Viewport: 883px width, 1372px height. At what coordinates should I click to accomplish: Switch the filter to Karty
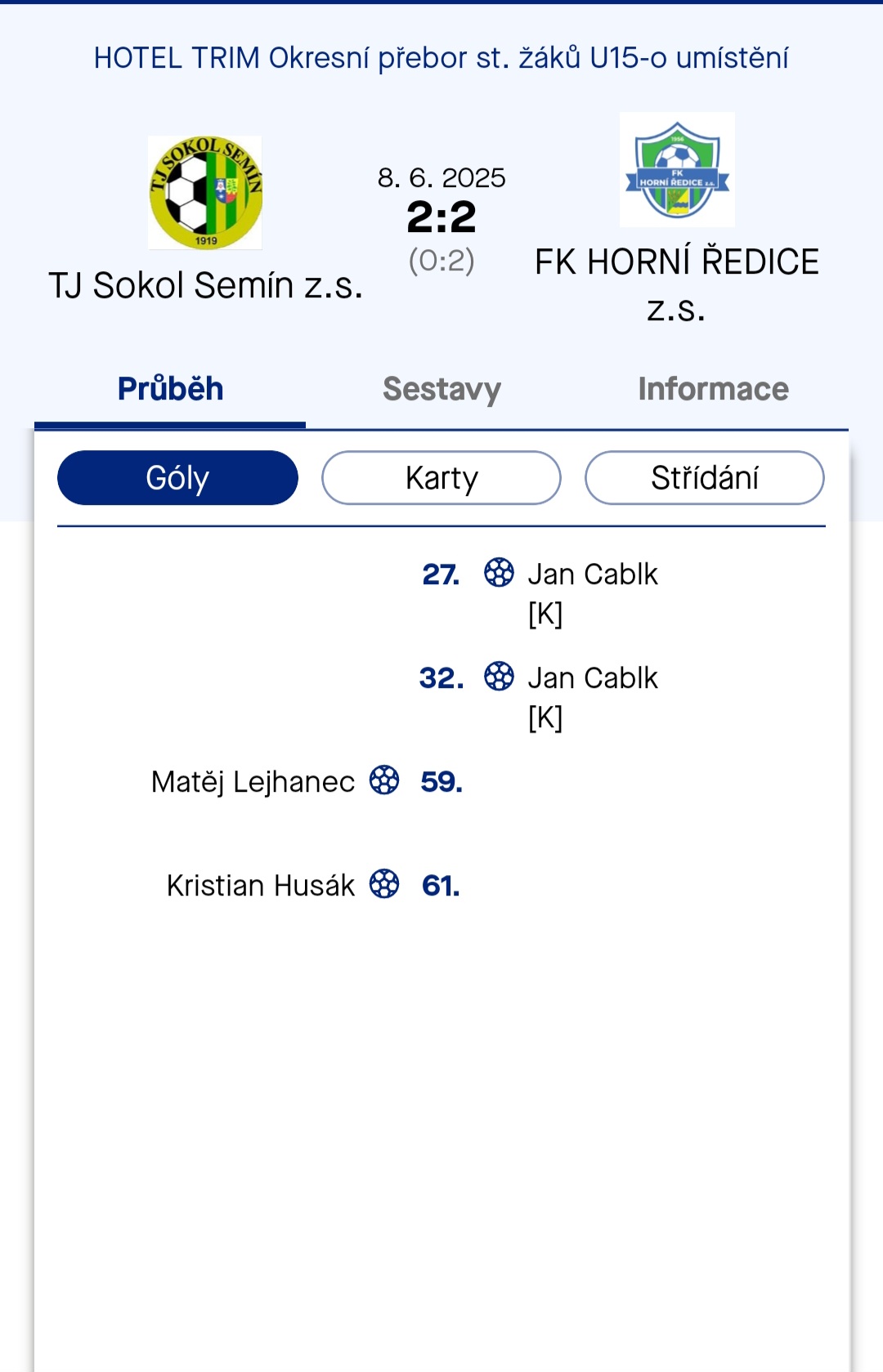pos(441,478)
